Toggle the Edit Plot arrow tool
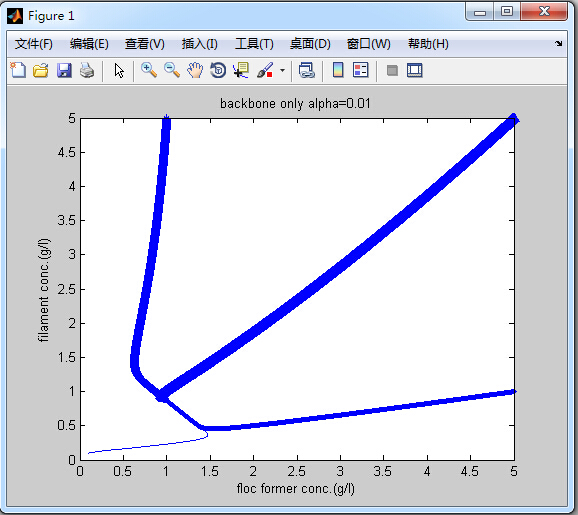The height and width of the screenshot is (515, 578). tap(119, 70)
